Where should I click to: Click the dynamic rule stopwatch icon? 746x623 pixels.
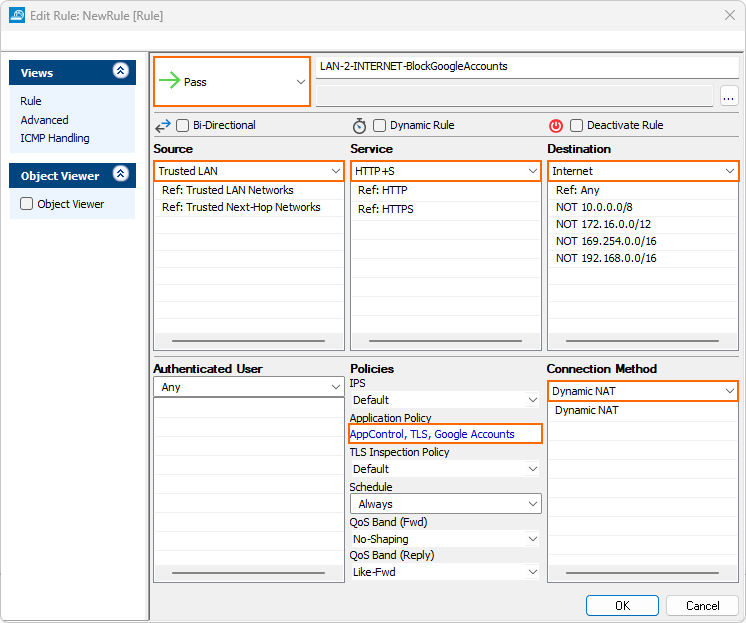coord(359,126)
